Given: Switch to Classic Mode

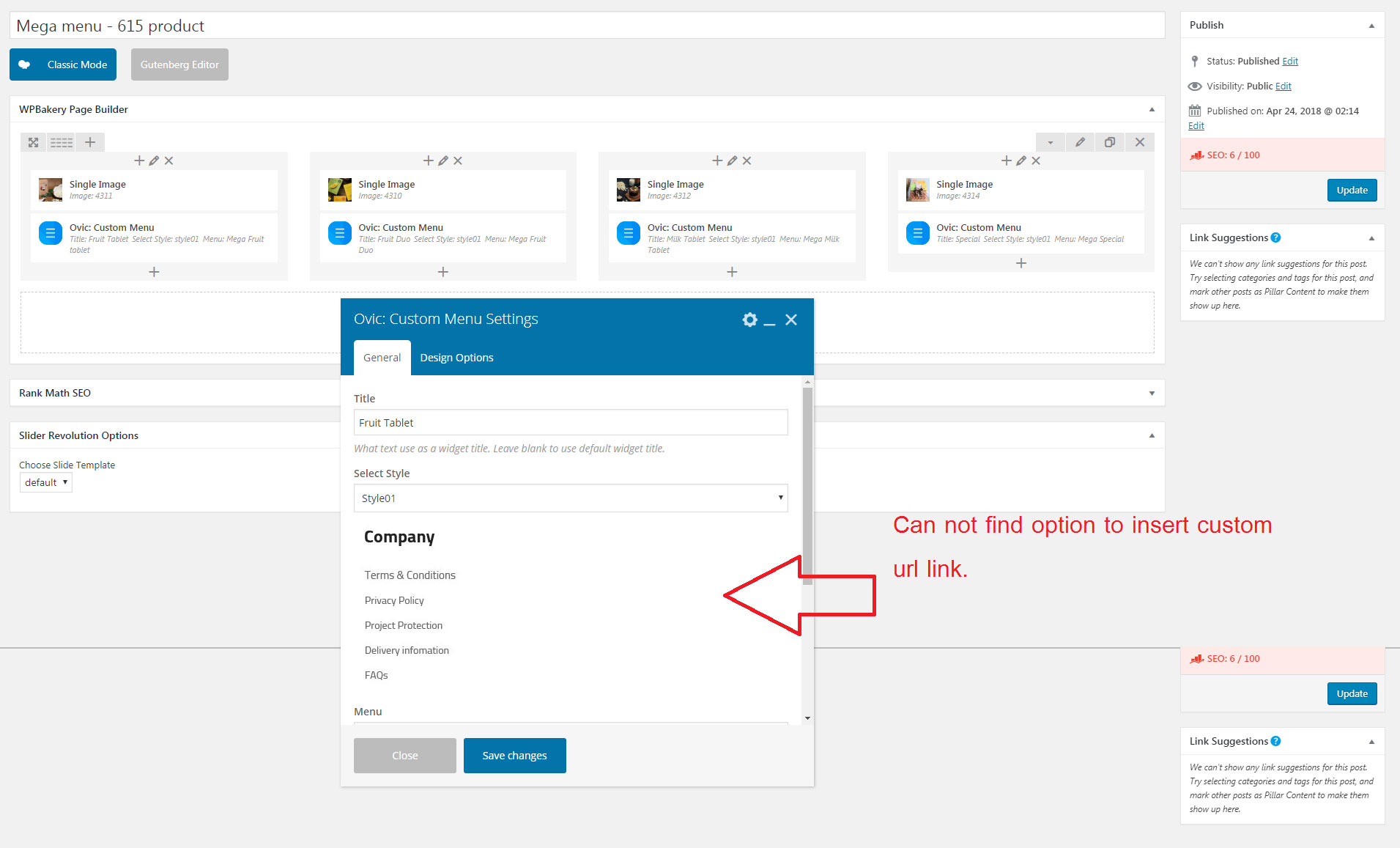Looking at the screenshot, I should click(63, 64).
